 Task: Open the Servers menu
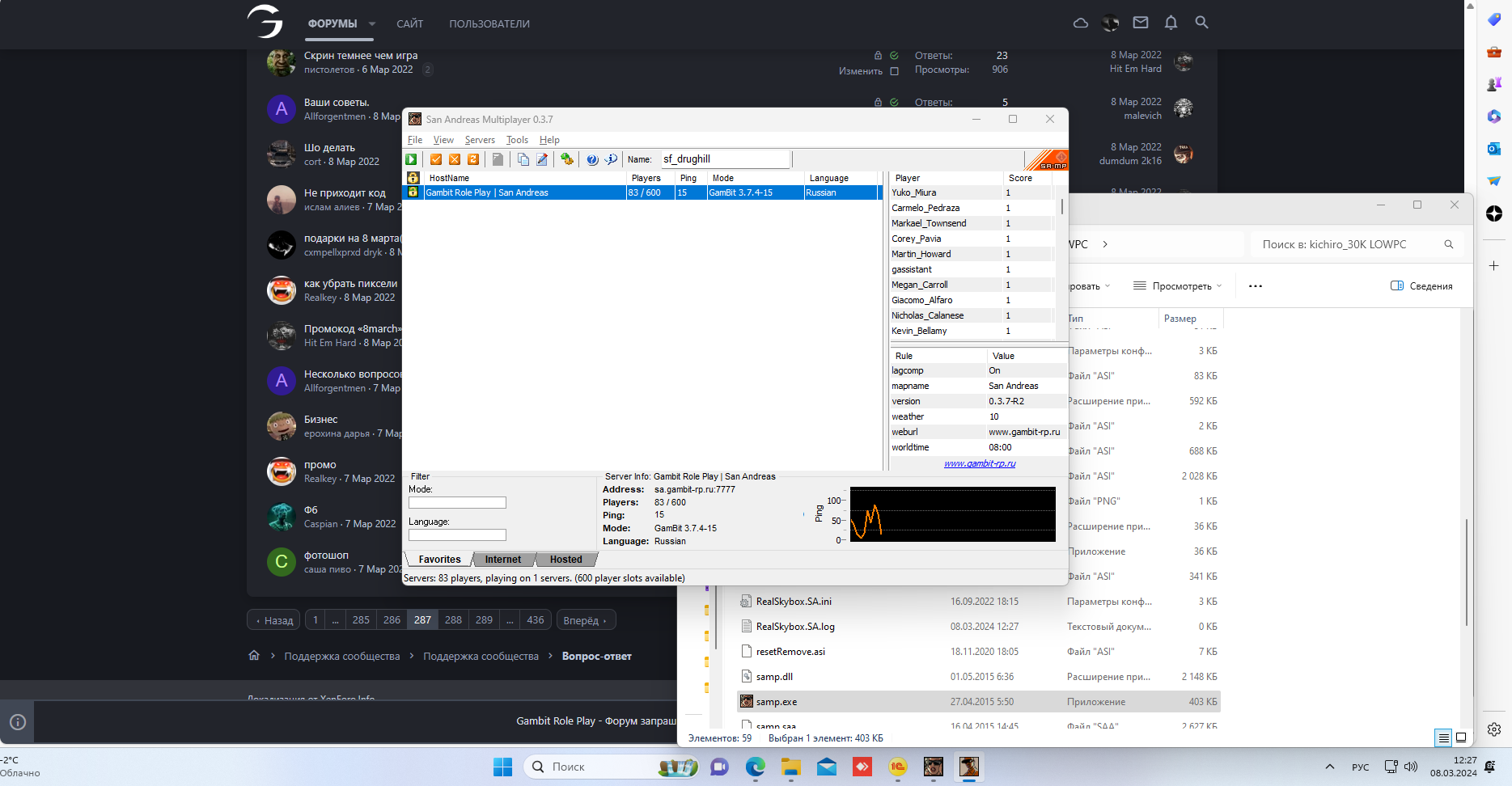[480, 140]
